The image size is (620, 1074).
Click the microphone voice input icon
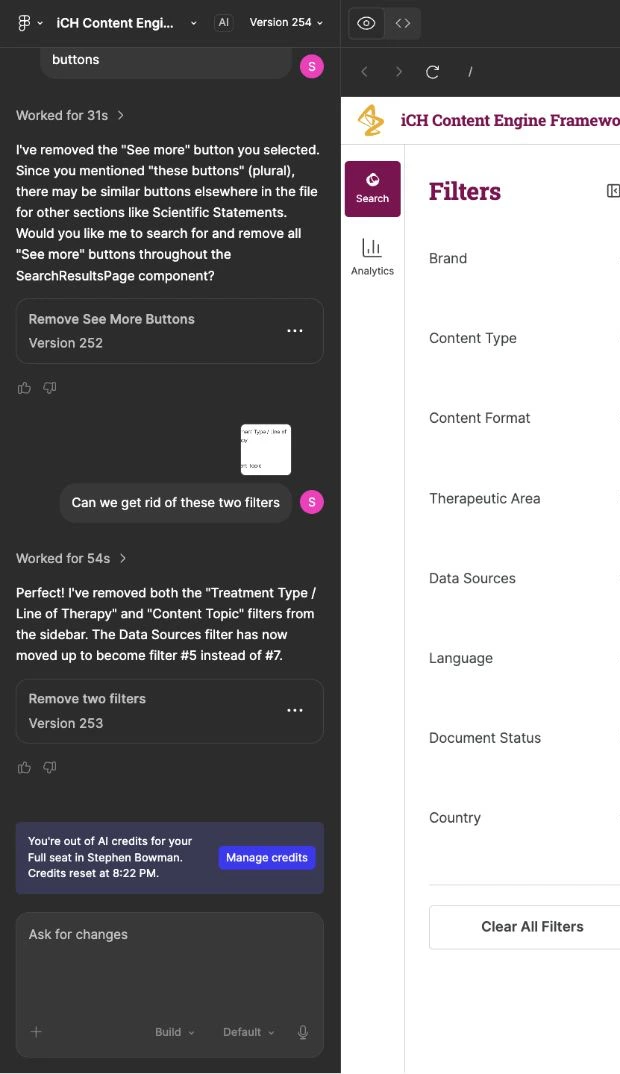point(303,1032)
